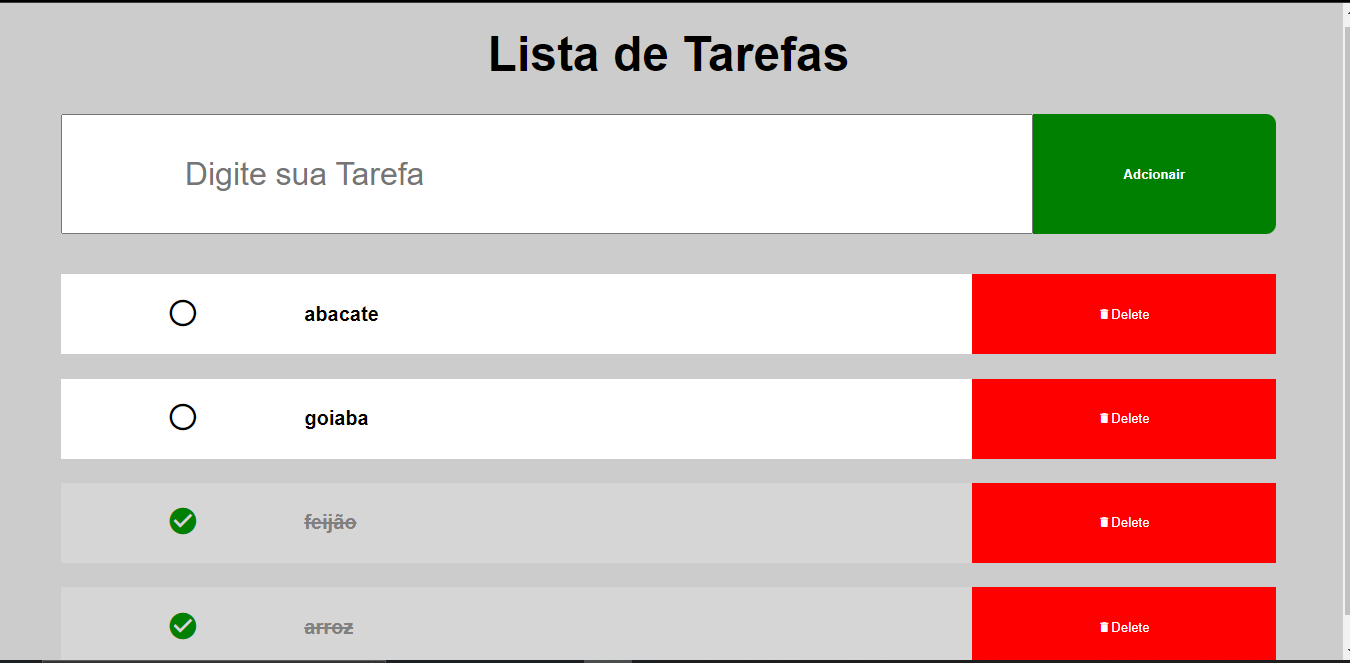Screen dimensions: 1350x663
Task: Select the goiaba task text
Action: coord(336,417)
